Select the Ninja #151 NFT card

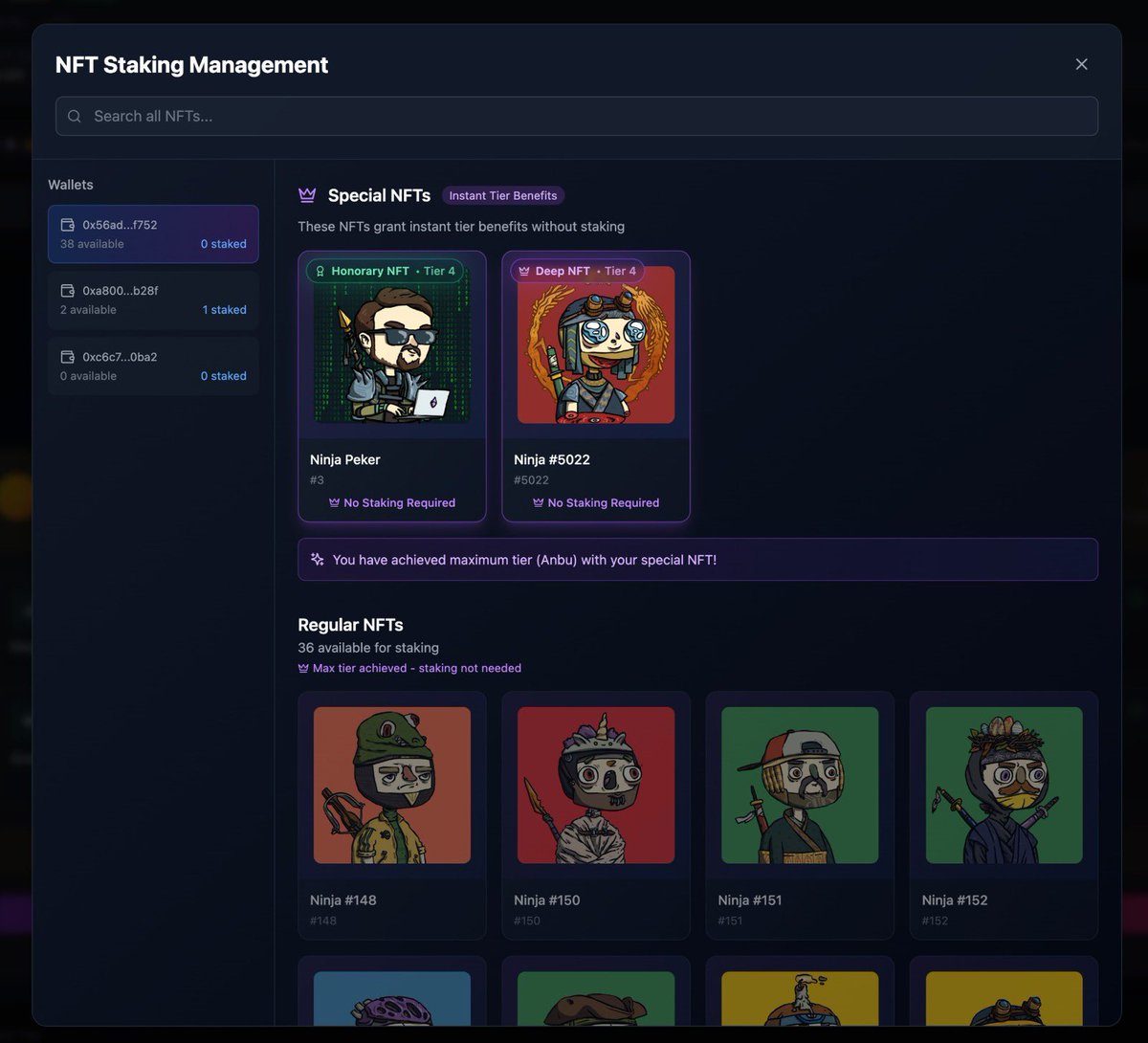point(800,814)
